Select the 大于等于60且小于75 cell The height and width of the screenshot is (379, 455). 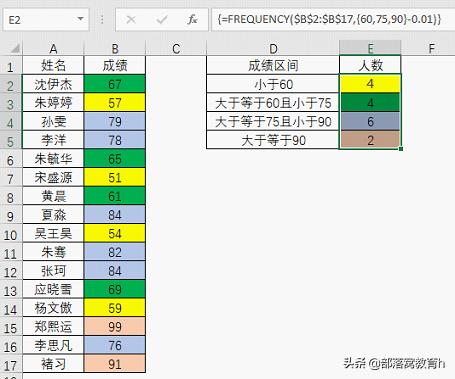(273, 103)
